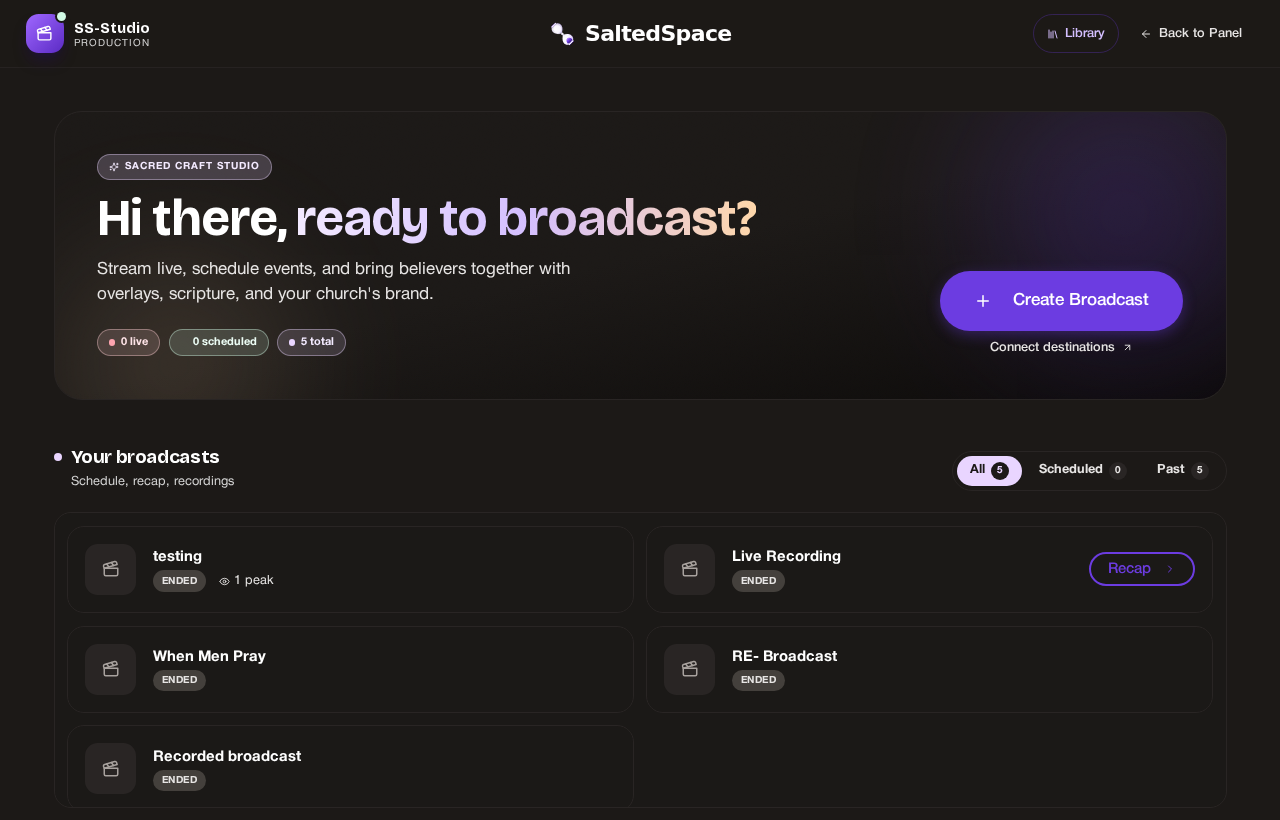The height and width of the screenshot is (820, 1280).
Task: Click the chevron inside the Recap button
Action: (x=1170, y=569)
